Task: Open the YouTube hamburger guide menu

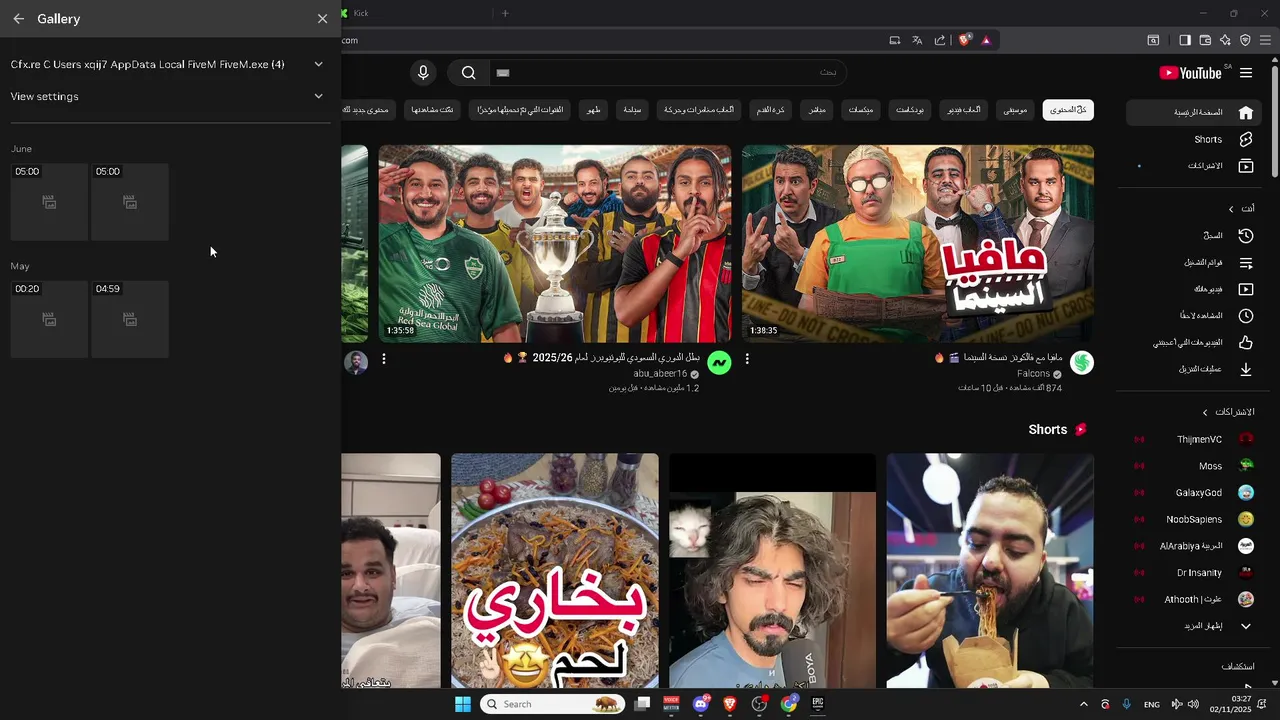Action: (1246, 73)
